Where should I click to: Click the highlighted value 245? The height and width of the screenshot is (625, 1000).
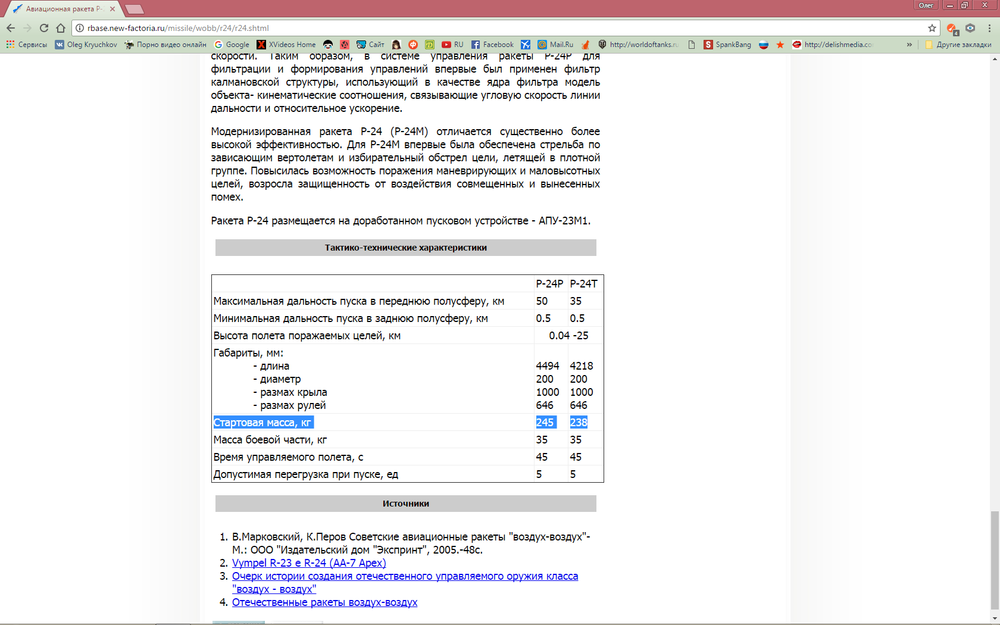coord(545,422)
